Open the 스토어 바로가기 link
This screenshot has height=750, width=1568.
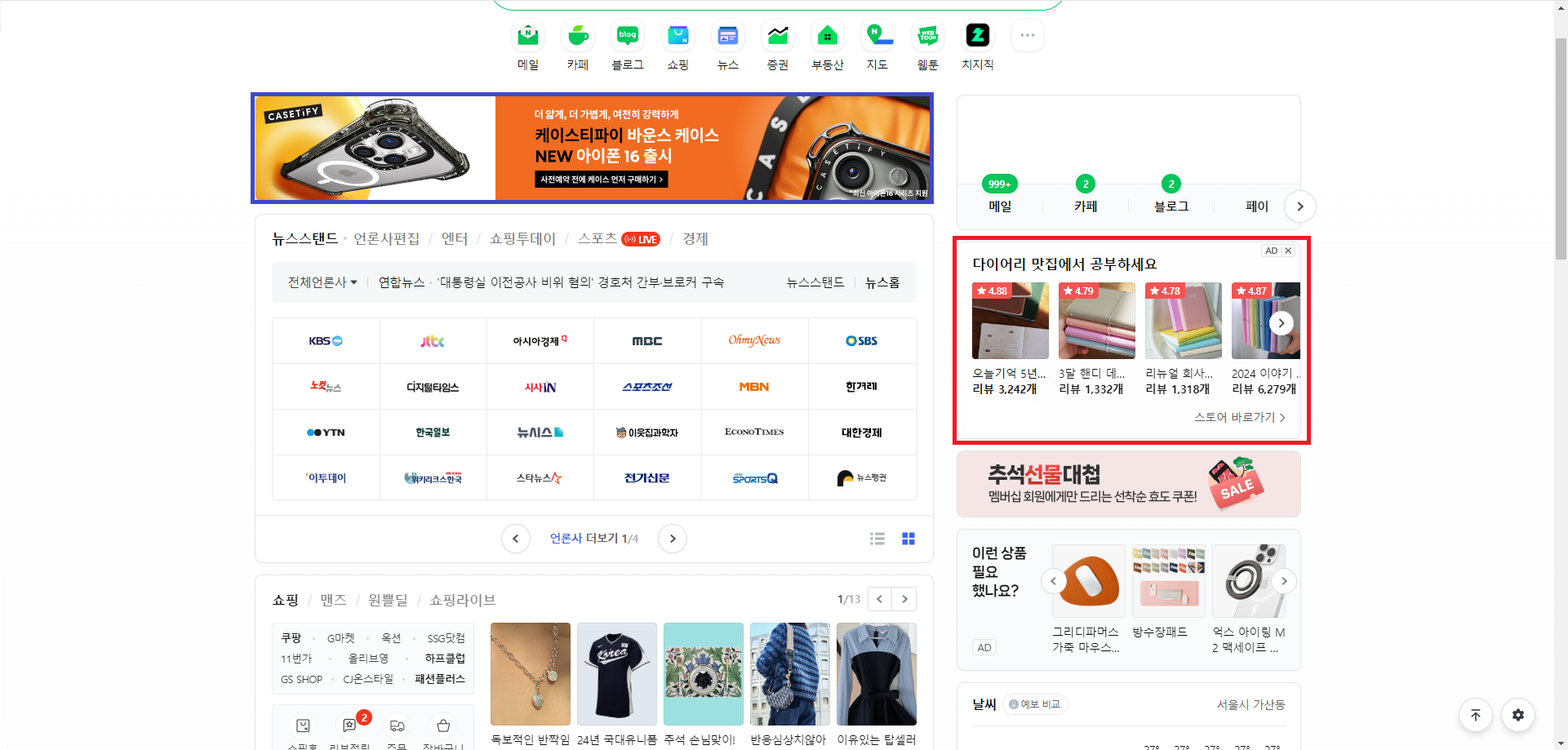(x=1240, y=417)
